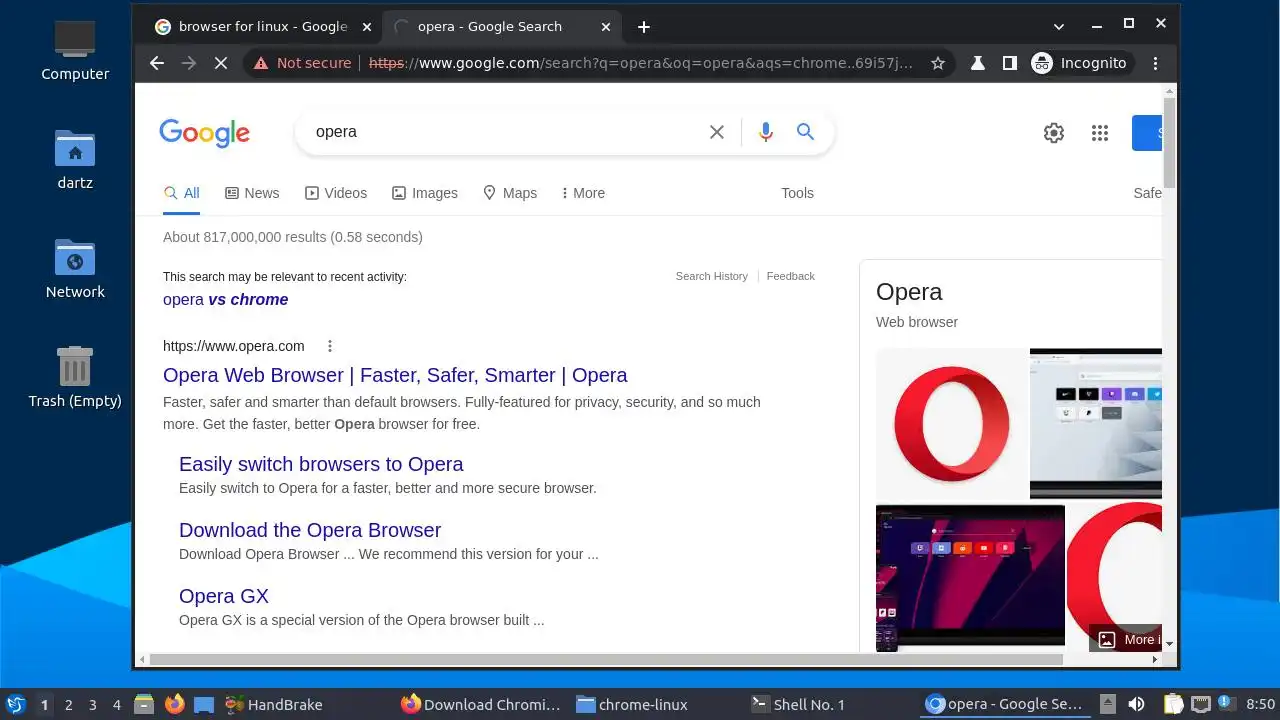Open the dartz home folder icon

(75, 159)
